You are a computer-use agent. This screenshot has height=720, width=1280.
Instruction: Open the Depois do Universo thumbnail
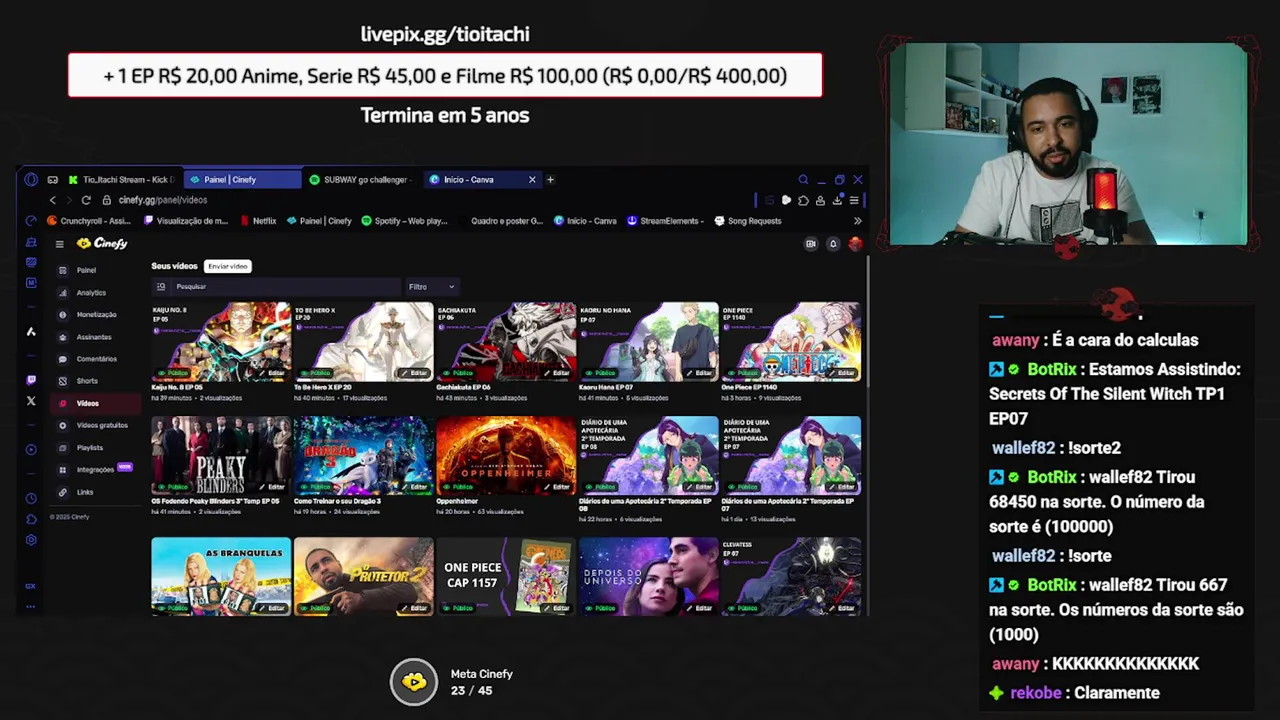point(648,576)
